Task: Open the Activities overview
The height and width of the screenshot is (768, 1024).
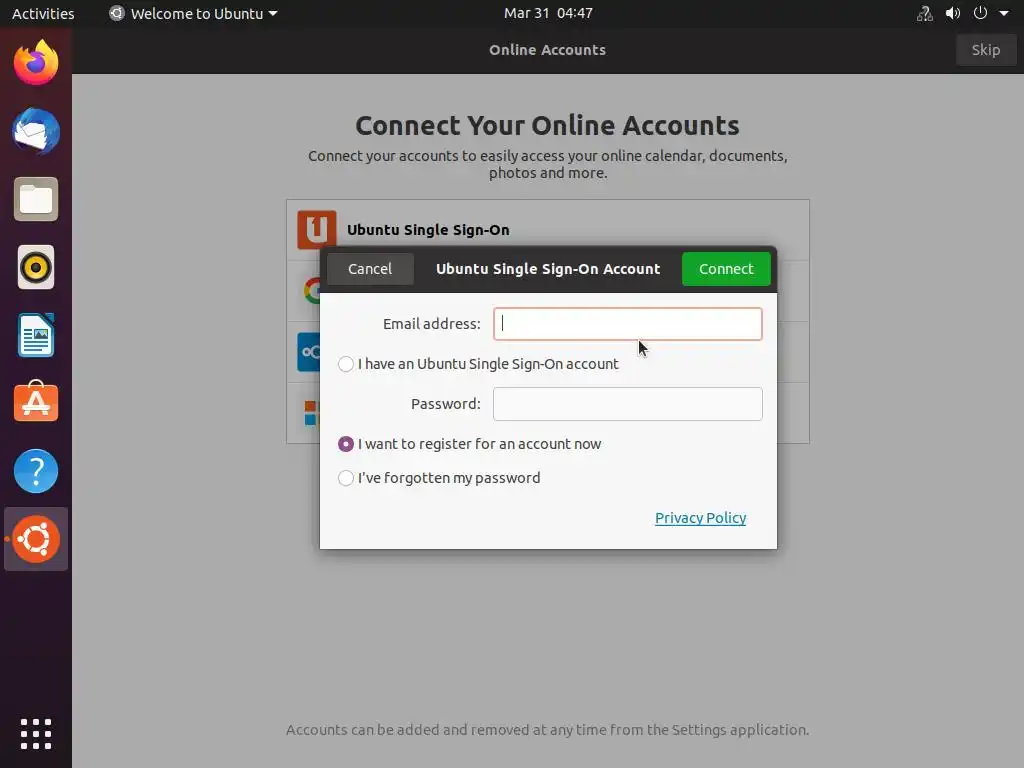Action: click(x=43, y=13)
